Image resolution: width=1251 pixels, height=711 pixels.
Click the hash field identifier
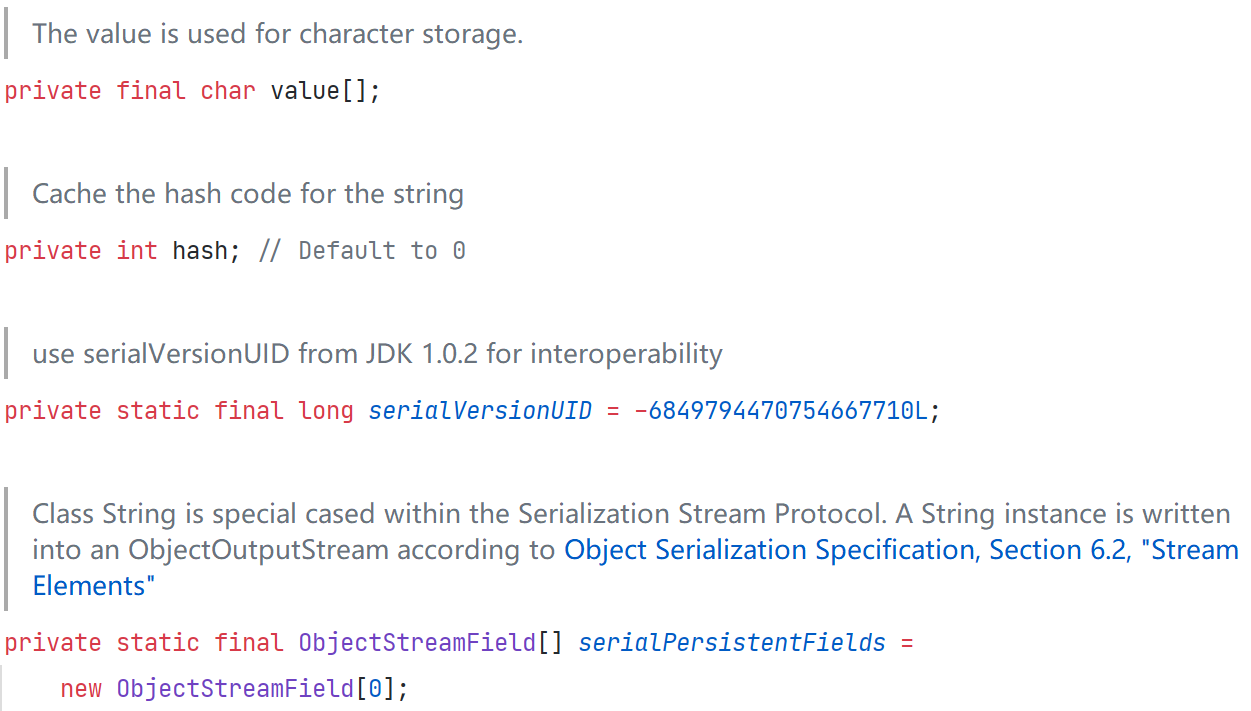pos(200,250)
